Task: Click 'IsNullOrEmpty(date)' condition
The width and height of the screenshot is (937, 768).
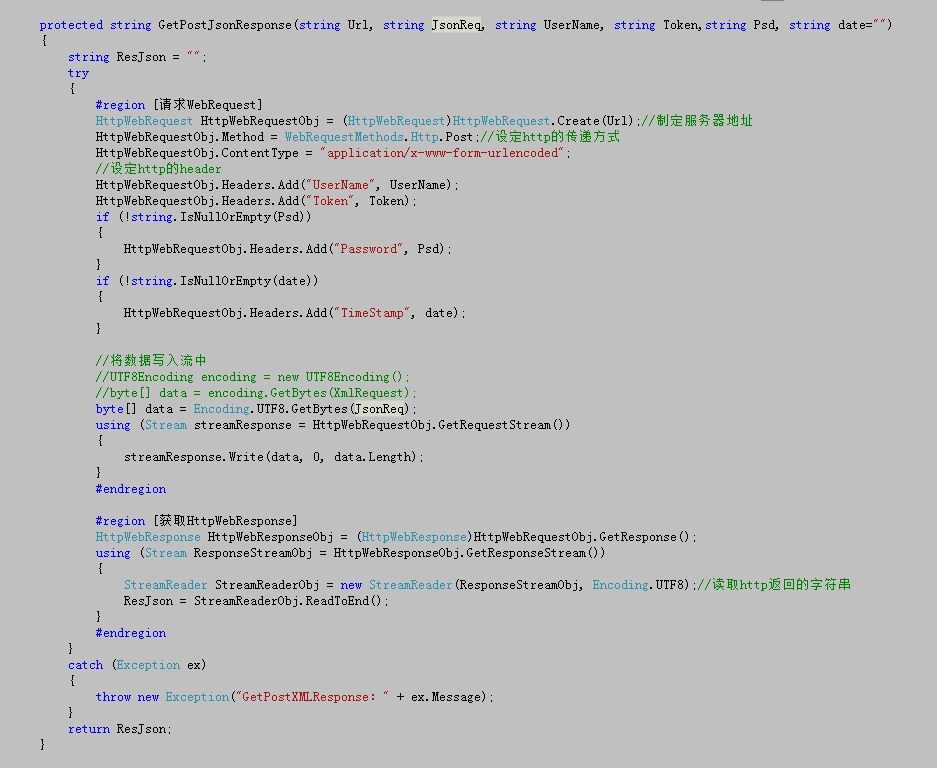Action: [x=249, y=281]
